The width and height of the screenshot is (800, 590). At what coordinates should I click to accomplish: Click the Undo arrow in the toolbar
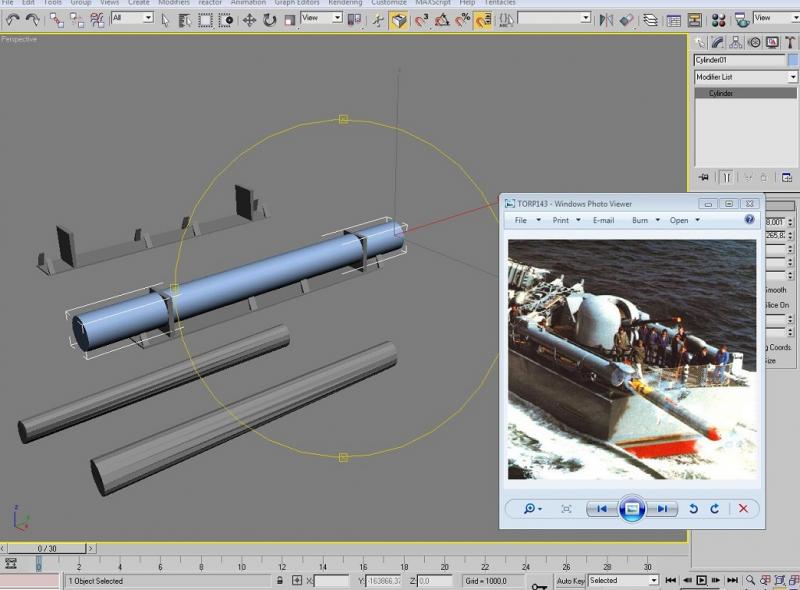(13, 20)
